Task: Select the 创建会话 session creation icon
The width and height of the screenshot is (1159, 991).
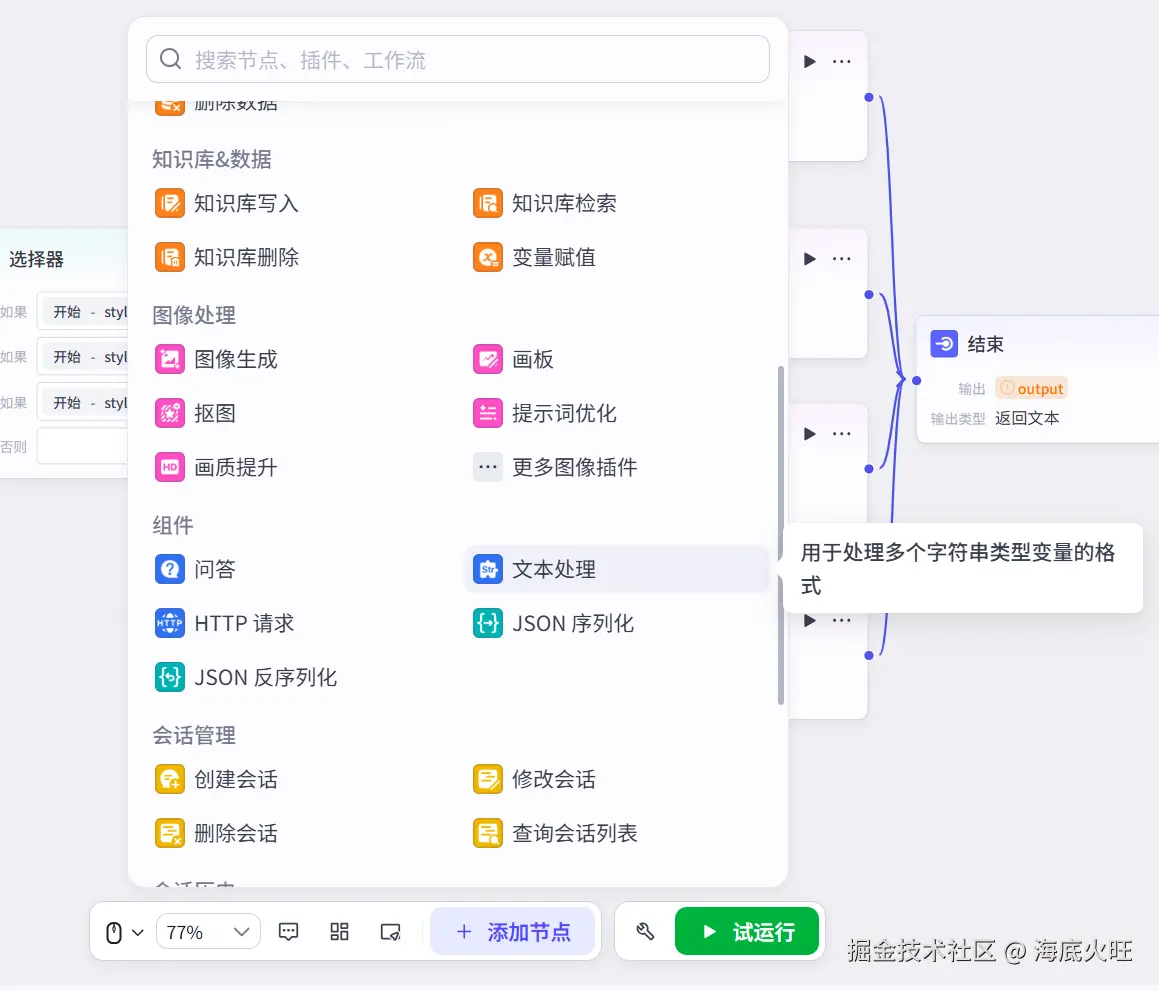Action: click(x=169, y=779)
